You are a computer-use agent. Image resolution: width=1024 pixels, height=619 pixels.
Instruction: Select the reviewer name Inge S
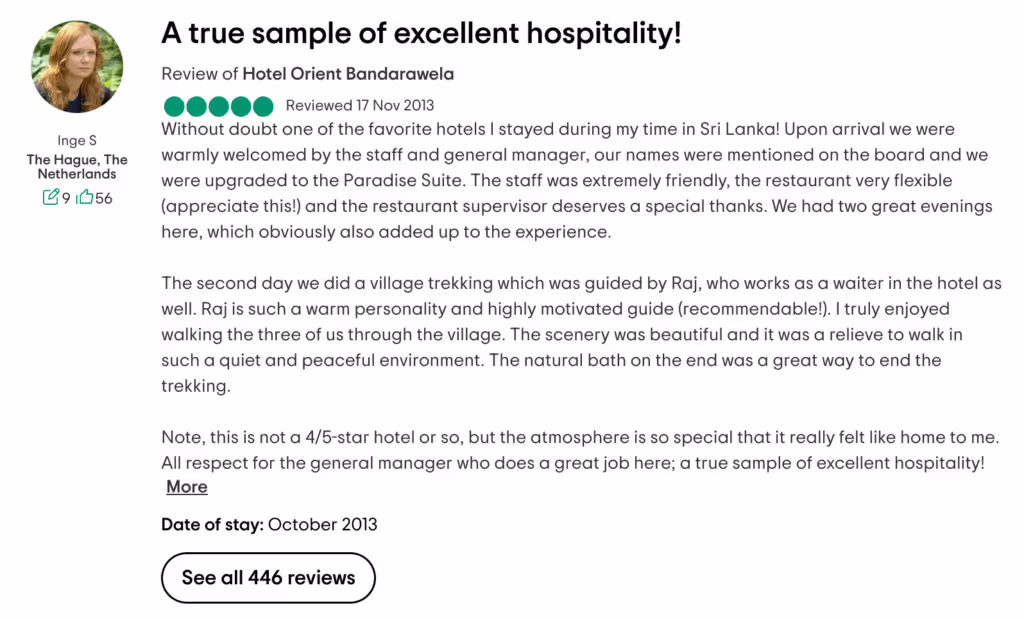[x=76, y=139]
